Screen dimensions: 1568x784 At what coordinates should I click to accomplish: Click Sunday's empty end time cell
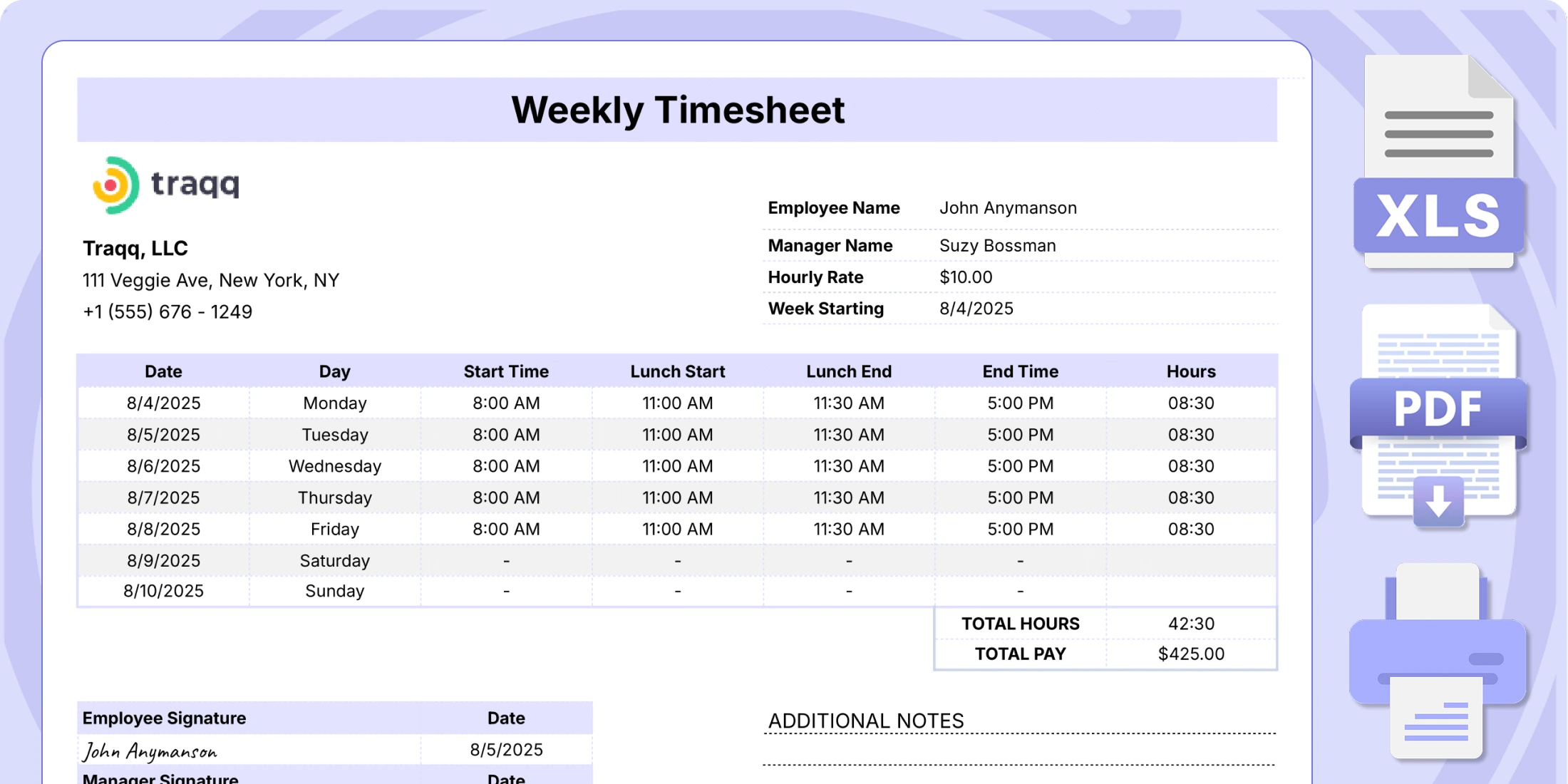1021,591
